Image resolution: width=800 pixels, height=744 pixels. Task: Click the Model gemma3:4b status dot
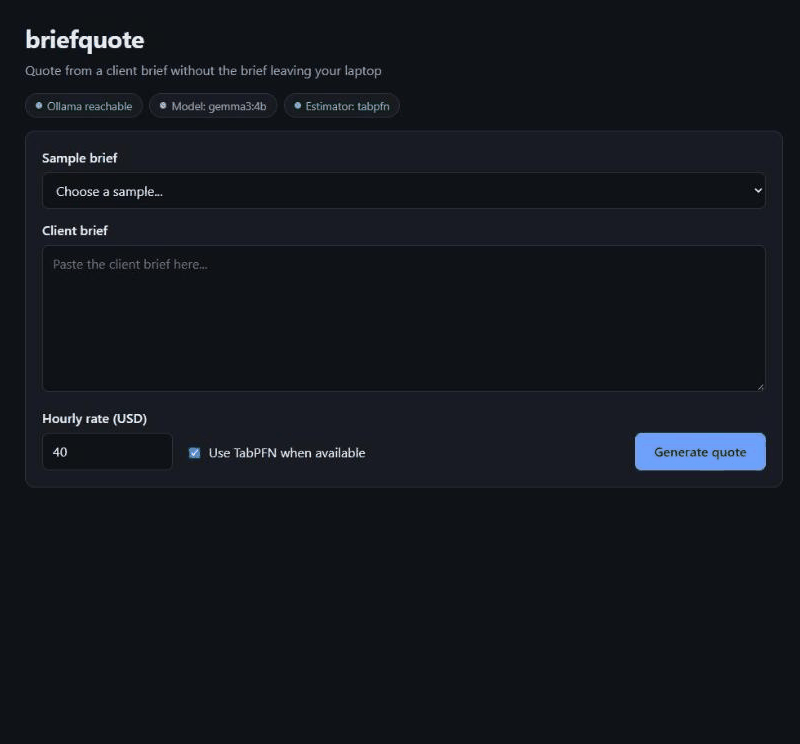point(163,106)
